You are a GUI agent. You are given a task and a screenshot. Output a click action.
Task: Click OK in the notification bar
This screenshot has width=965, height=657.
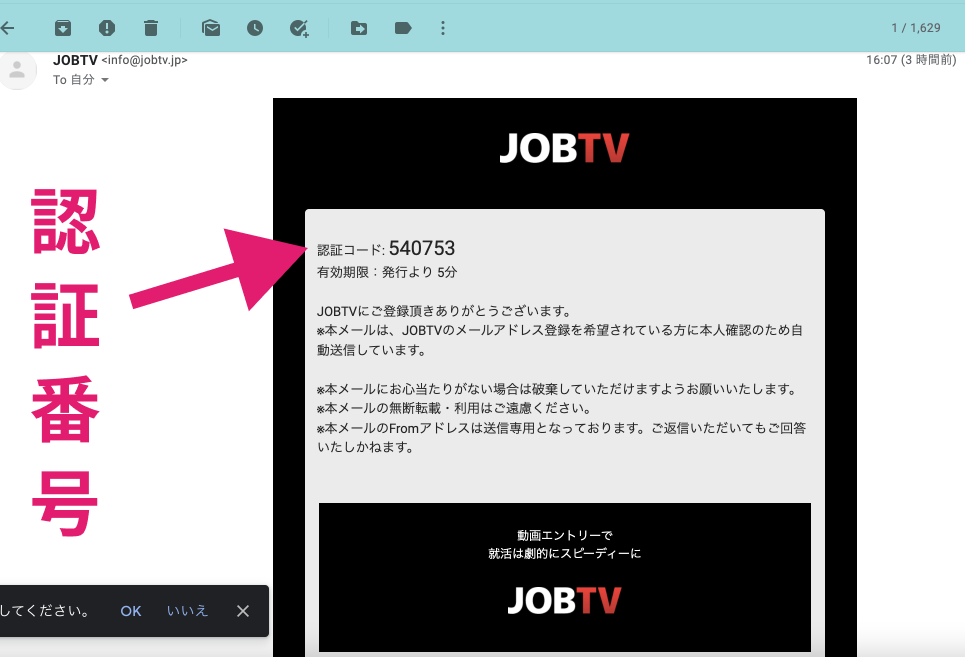(131, 611)
